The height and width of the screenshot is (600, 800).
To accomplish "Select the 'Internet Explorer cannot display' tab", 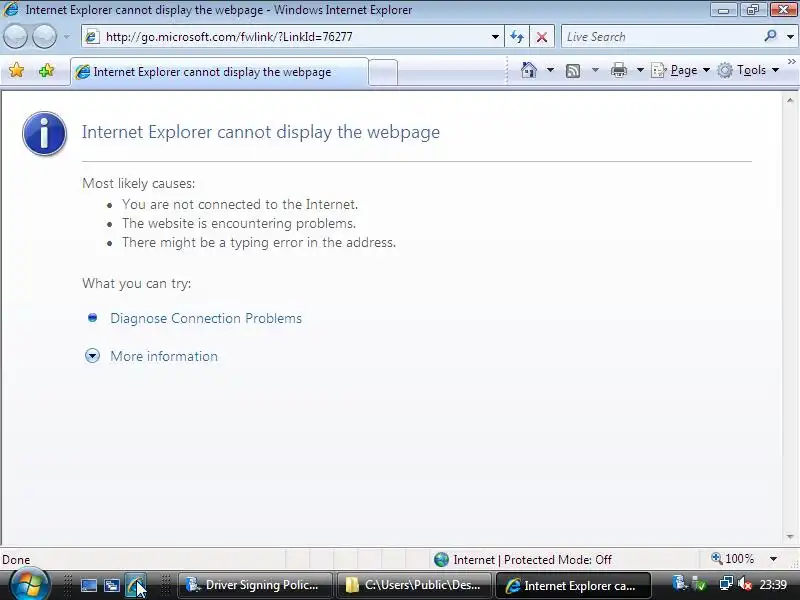I will (x=219, y=72).
